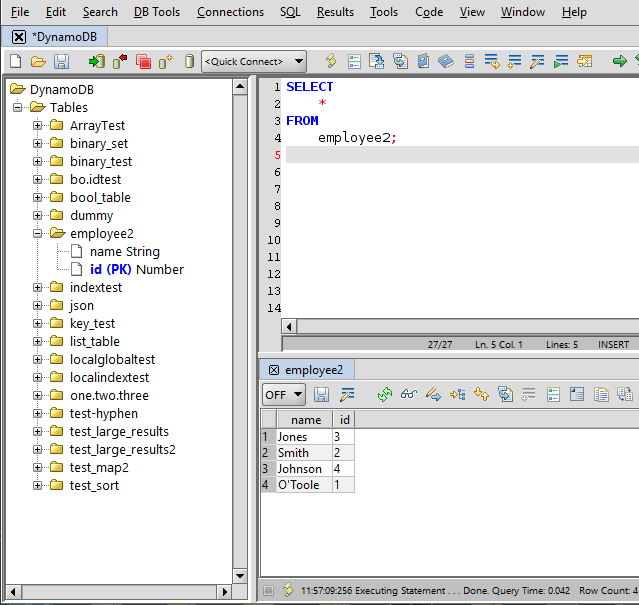The image size is (639, 605).
Task: Expand the json table node
Action: 37,306
